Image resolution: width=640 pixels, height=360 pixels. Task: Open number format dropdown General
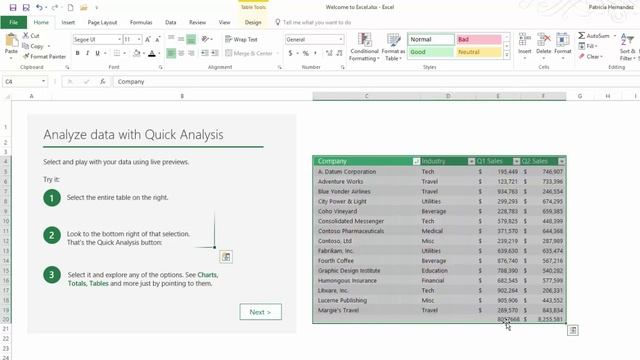(341, 39)
